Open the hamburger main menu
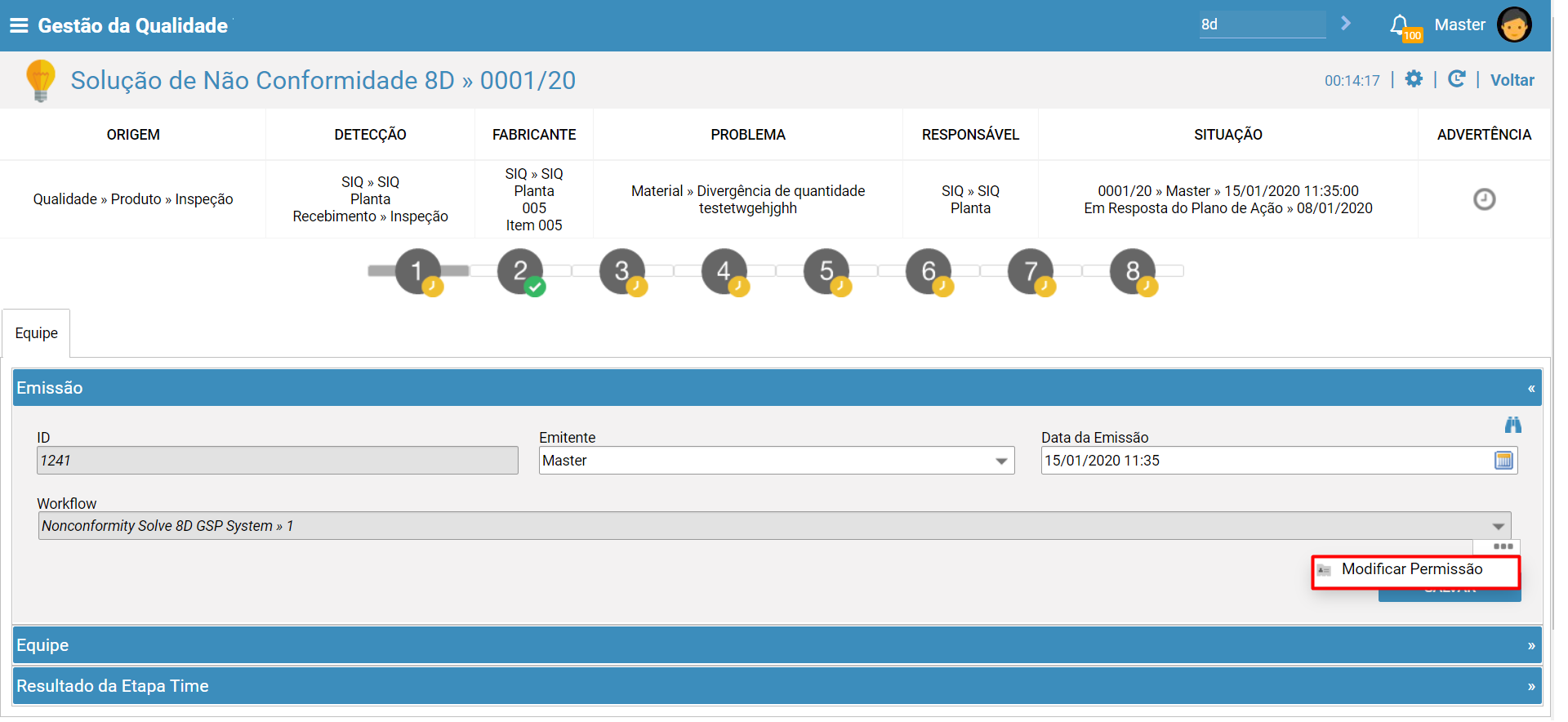1568x722 pixels. pos(19,25)
